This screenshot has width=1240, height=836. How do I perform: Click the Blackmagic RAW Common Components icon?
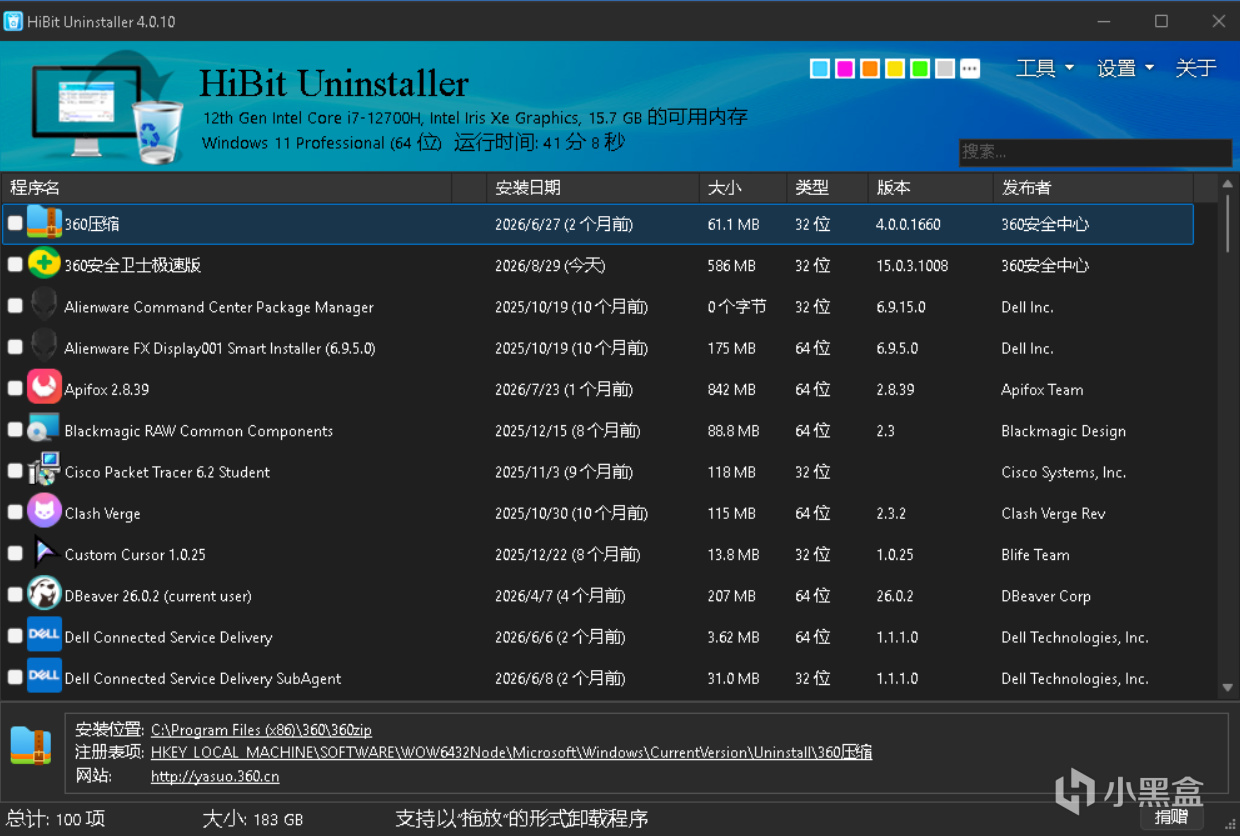pyautogui.click(x=44, y=430)
